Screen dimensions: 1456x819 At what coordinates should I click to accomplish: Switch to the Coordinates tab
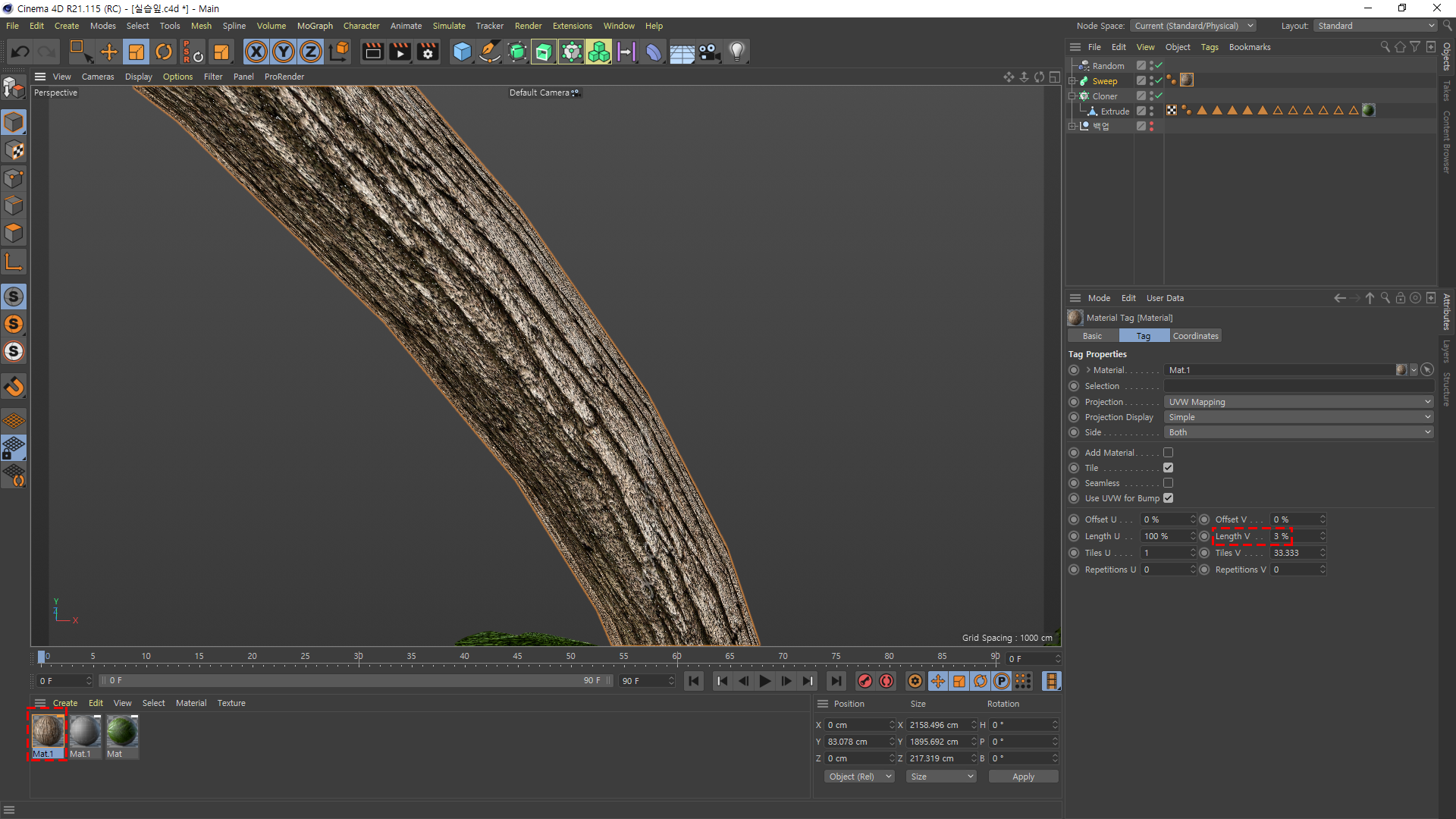click(x=1195, y=336)
